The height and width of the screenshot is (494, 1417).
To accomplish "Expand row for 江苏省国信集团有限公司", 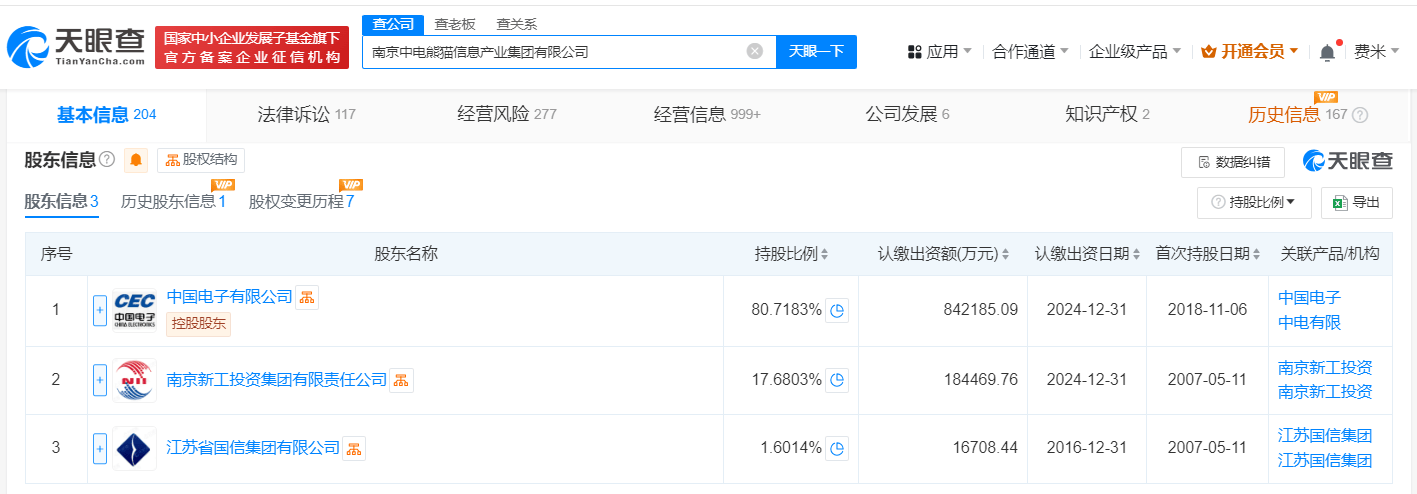I will (x=100, y=449).
